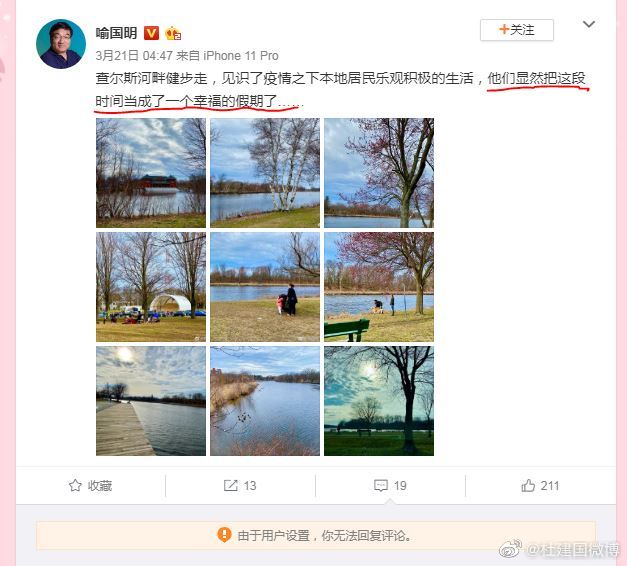Open the 喻国明 username link
This screenshot has height=566, width=627.
116,33
